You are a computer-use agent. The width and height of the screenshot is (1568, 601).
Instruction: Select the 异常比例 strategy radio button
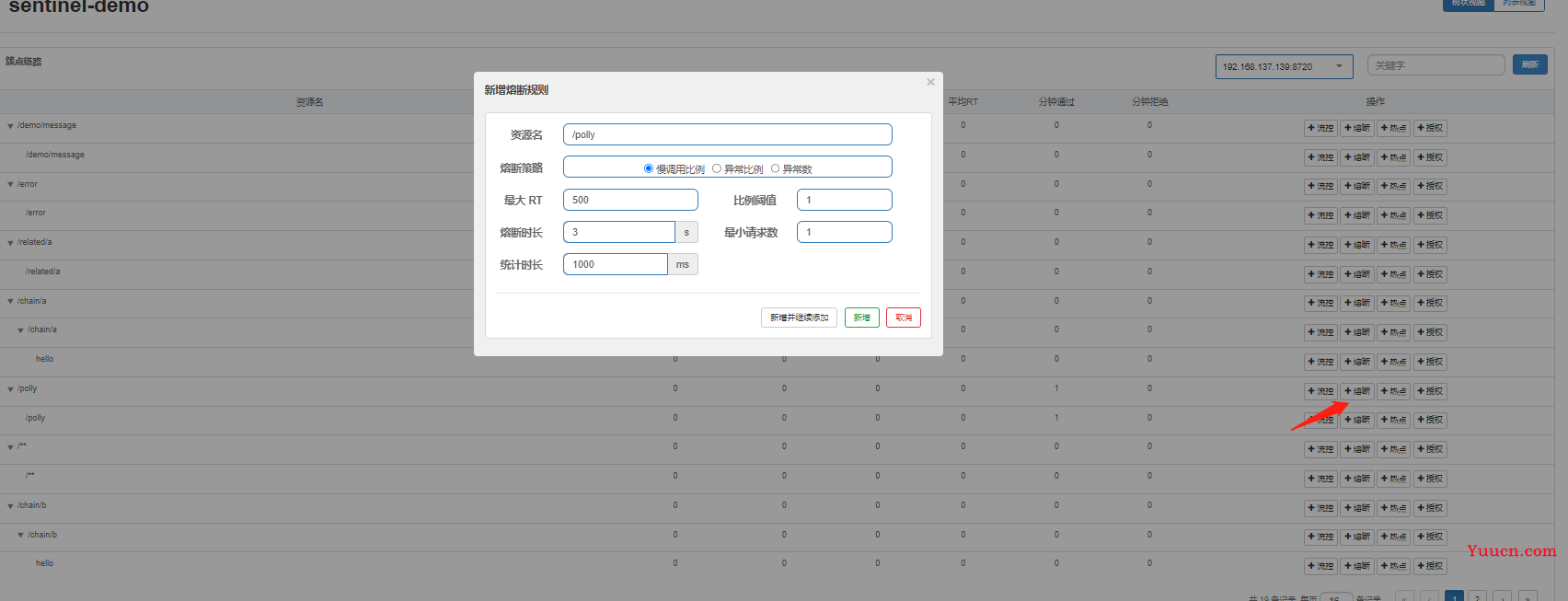717,168
